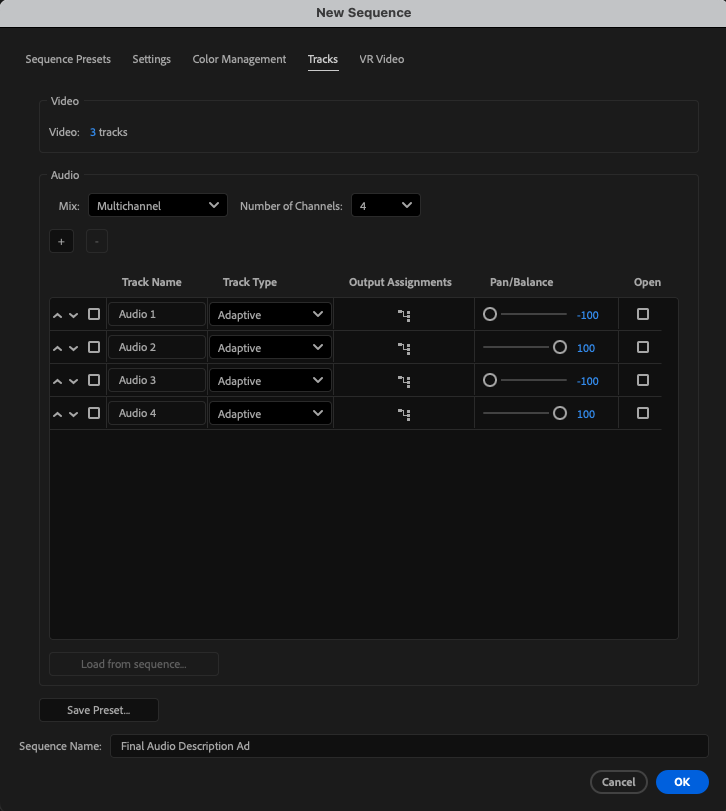The width and height of the screenshot is (726, 811).
Task: Enable the Open checkbox for Audio 2
Action: (643, 347)
